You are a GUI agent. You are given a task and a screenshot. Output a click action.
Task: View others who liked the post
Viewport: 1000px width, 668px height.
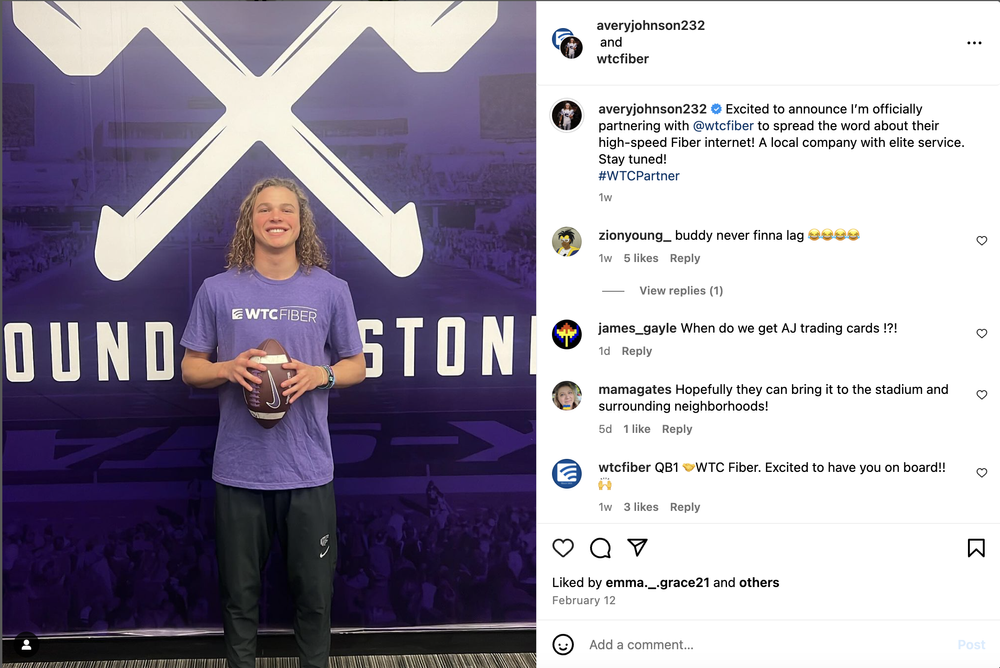[x=759, y=583]
